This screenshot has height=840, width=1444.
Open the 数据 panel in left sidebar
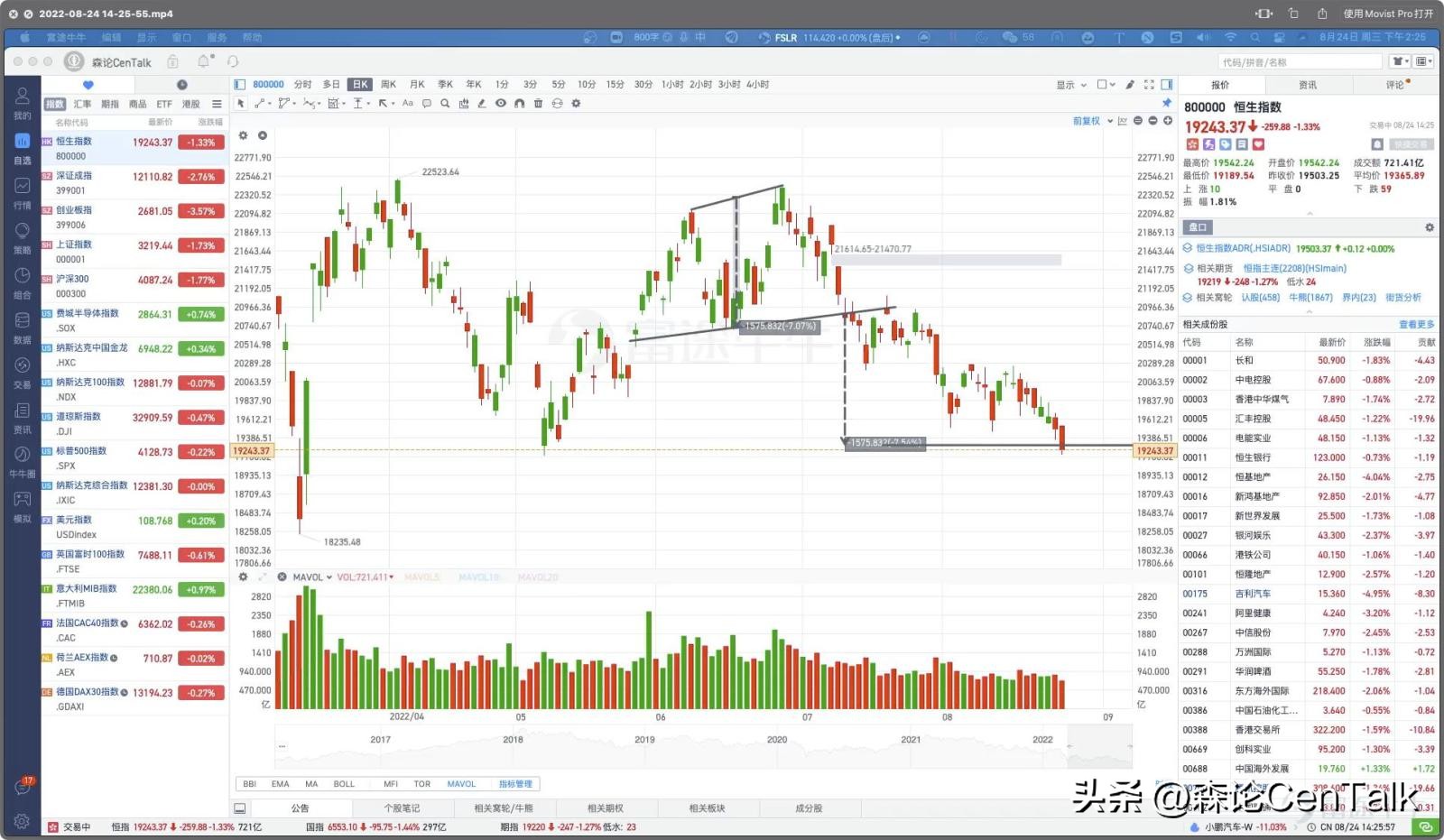click(23, 325)
